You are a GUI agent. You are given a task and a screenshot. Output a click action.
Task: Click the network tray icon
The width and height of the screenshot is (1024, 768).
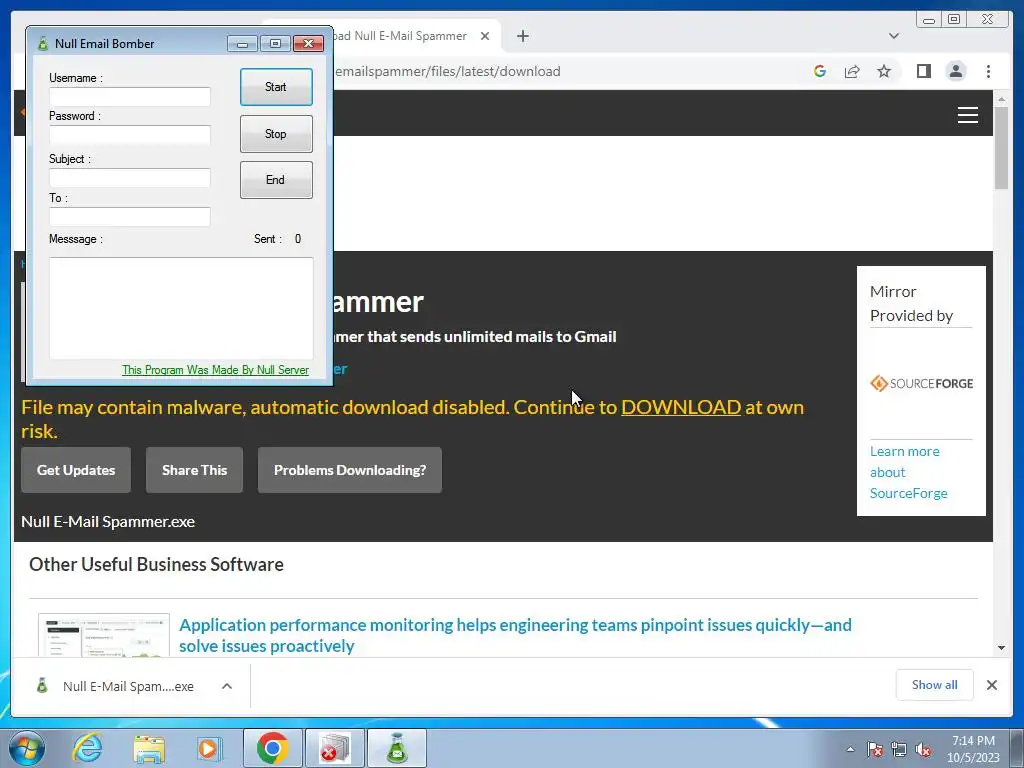(899, 749)
